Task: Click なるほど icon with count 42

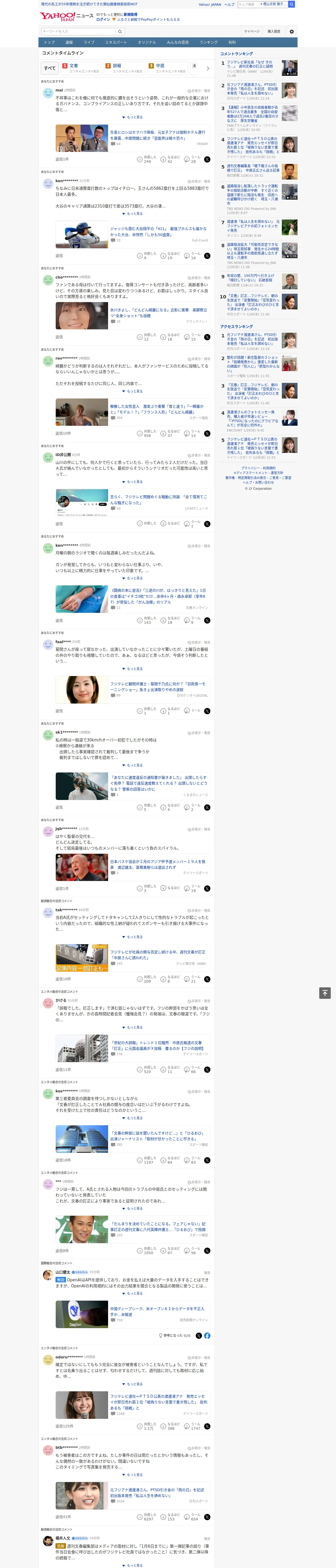Action: click(x=164, y=159)
